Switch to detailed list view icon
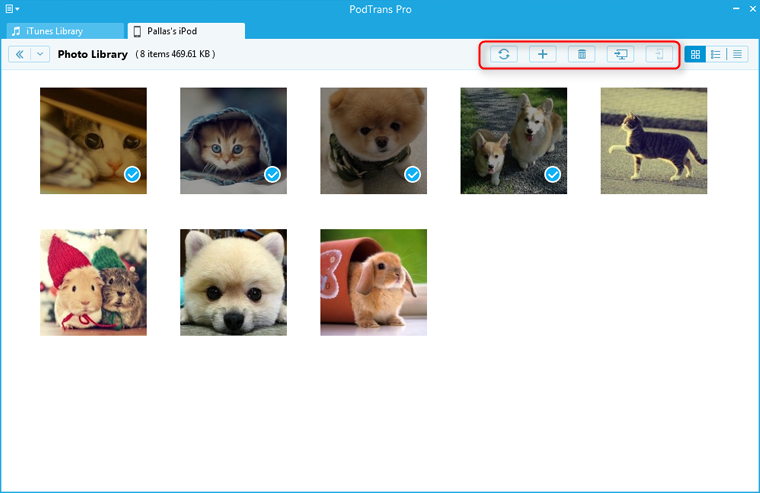 (716, 54)
